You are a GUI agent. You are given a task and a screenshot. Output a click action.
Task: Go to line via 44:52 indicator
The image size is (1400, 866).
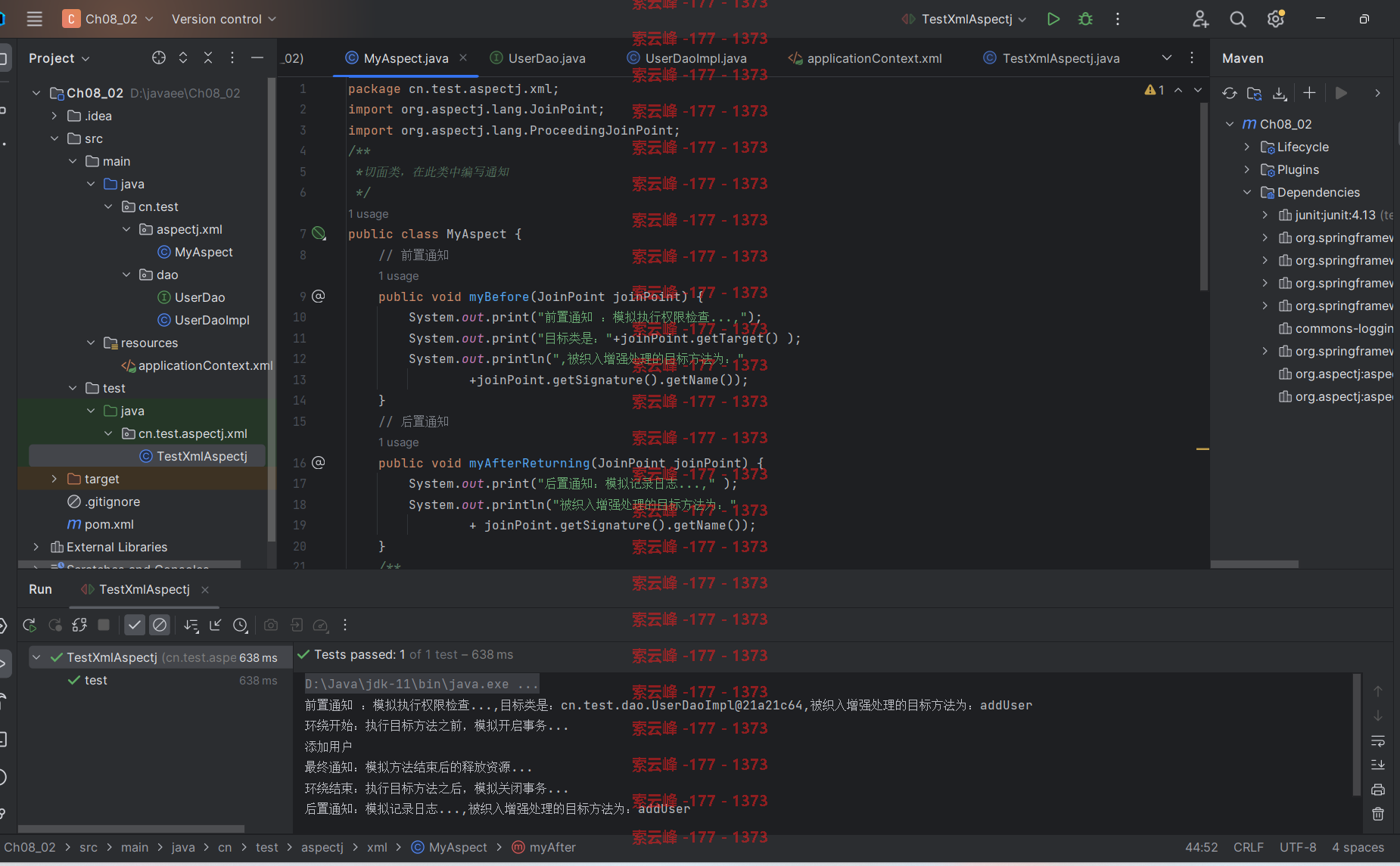pos(1201,847)
